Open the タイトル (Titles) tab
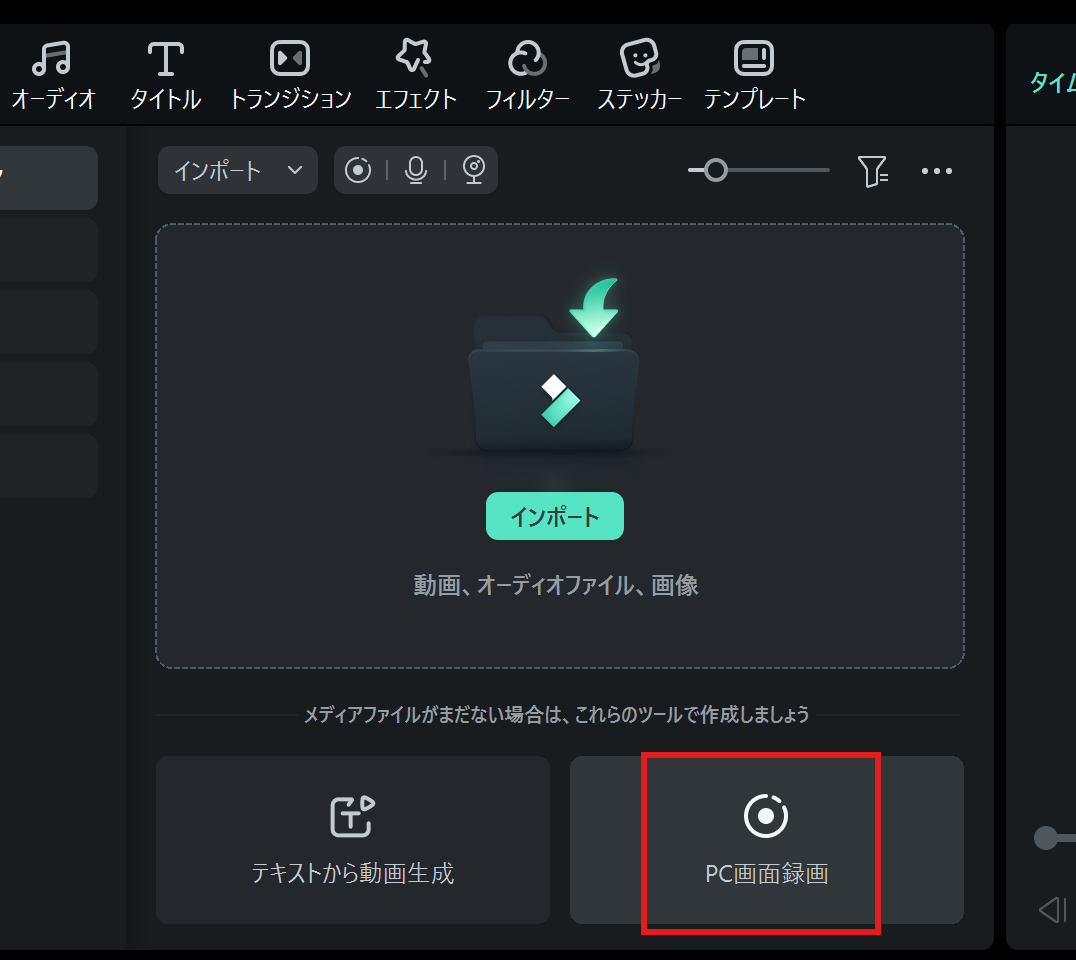 pyautogui.click(x=165, y=75)
